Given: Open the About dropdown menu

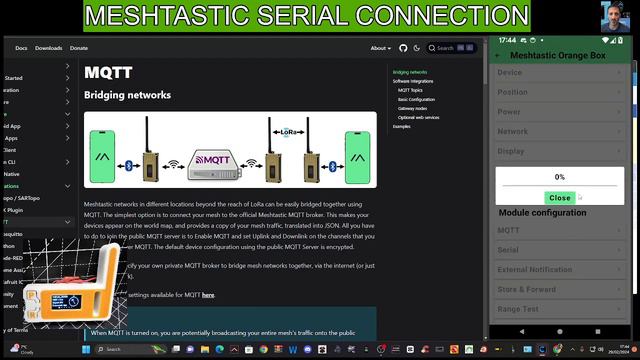Looking at the screenshot, I should click(x=380, y=48).
